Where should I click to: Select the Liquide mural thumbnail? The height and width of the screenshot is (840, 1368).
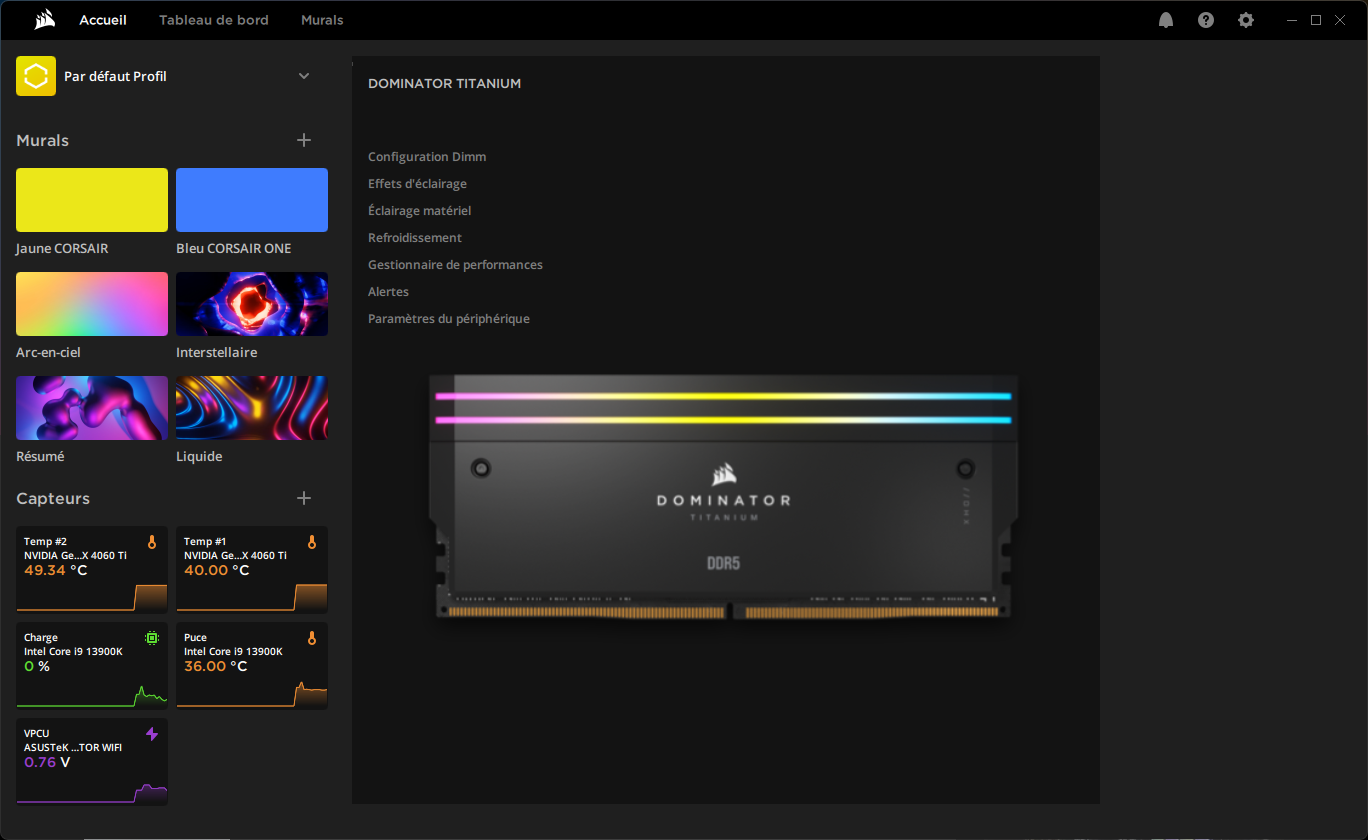[252, 408]
